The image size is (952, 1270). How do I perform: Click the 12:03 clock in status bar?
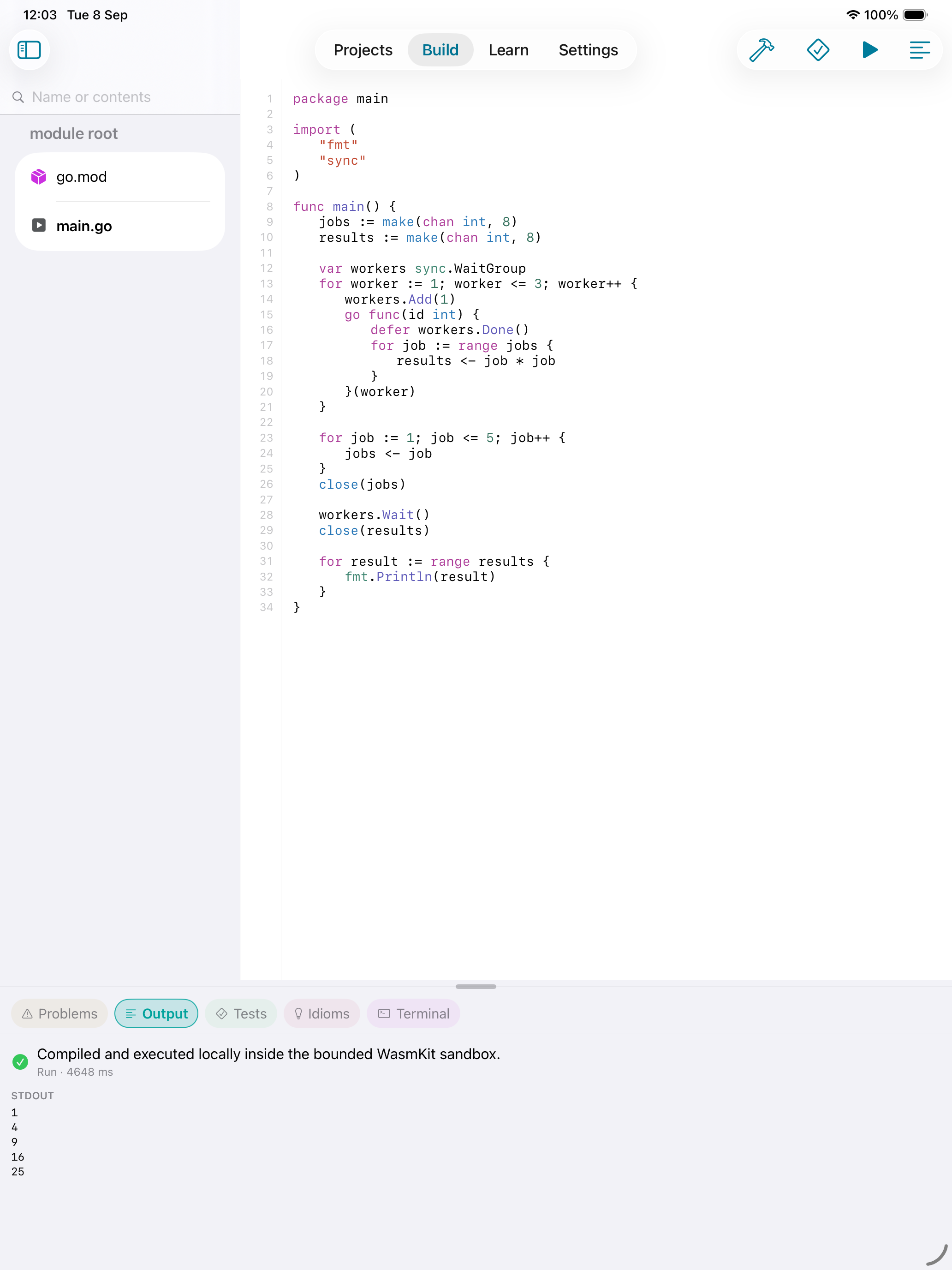40,15
